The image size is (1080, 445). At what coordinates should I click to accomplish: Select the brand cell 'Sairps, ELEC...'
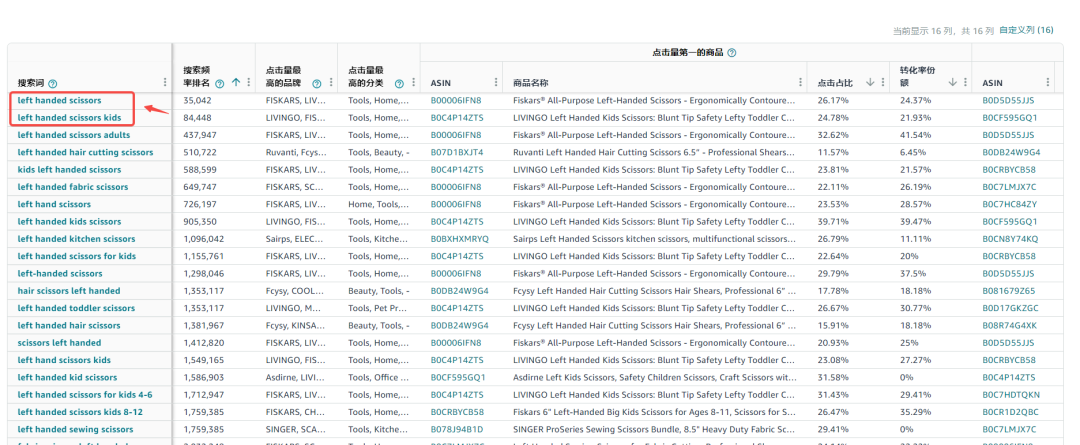295,239
